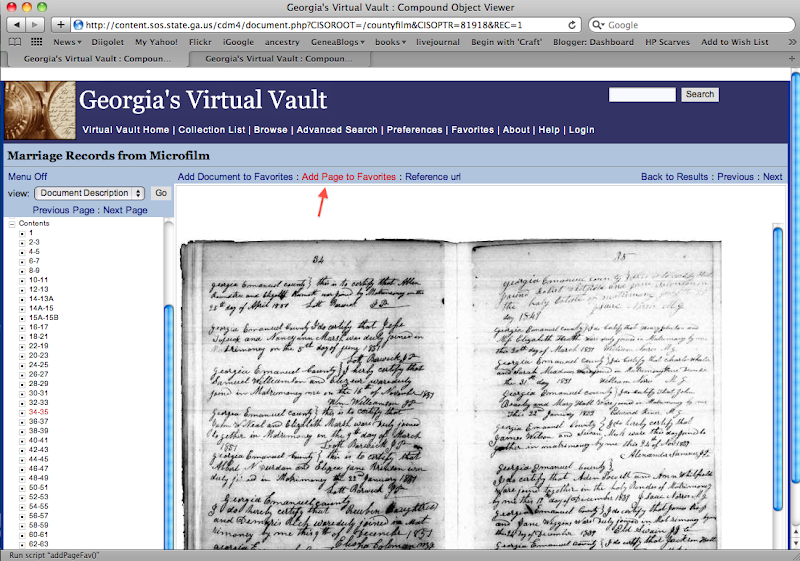800x561 pixels.
Task: Open the Blogger: Dashboard bookmark
Action: (x=593, y=42)
